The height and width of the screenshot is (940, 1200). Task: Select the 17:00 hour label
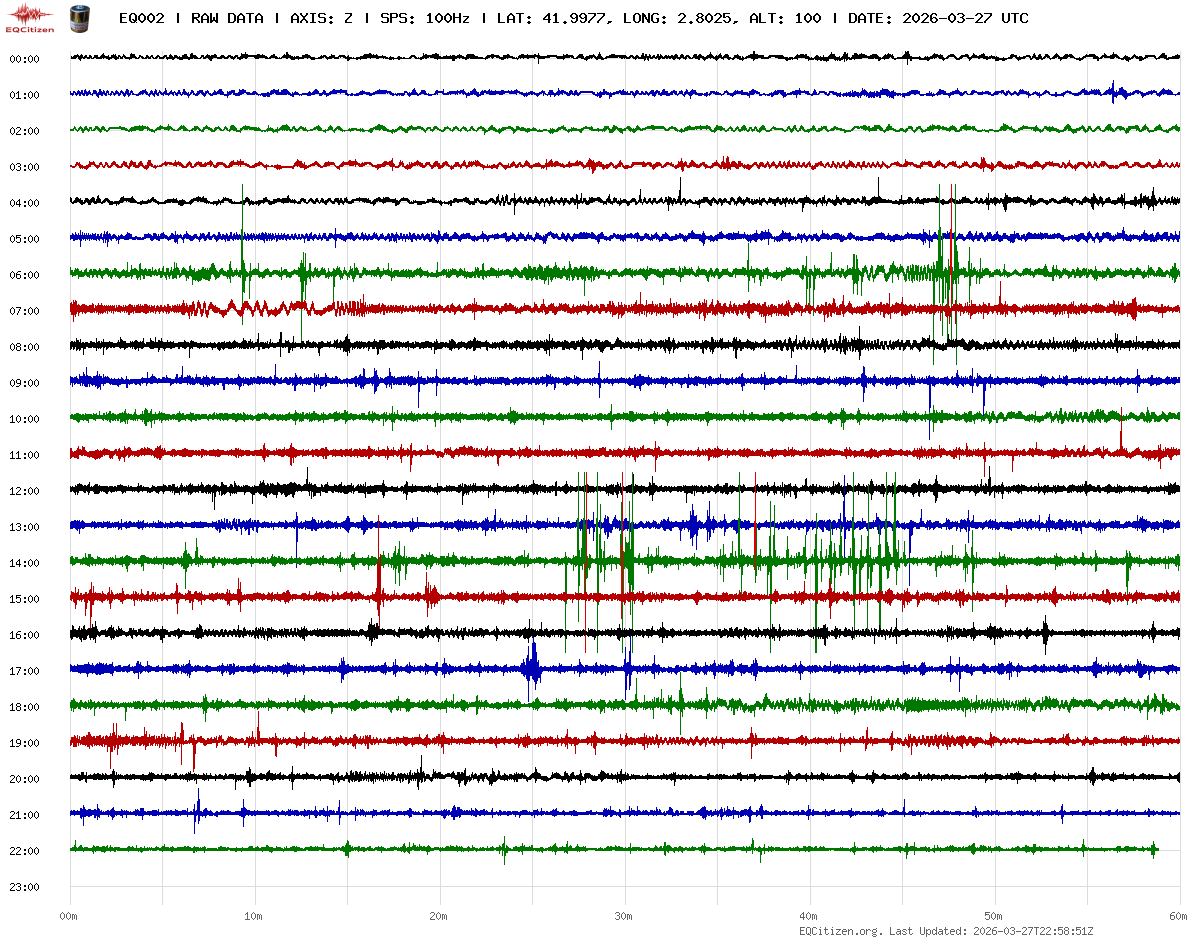point(24,671)
